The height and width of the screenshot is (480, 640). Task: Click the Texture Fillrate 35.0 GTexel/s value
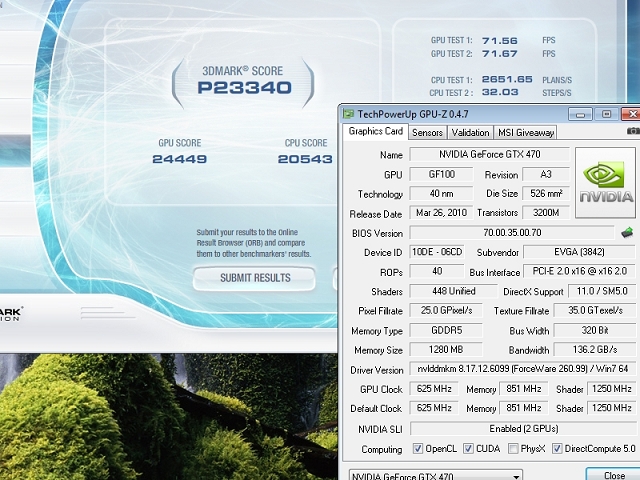pos(595,311)
